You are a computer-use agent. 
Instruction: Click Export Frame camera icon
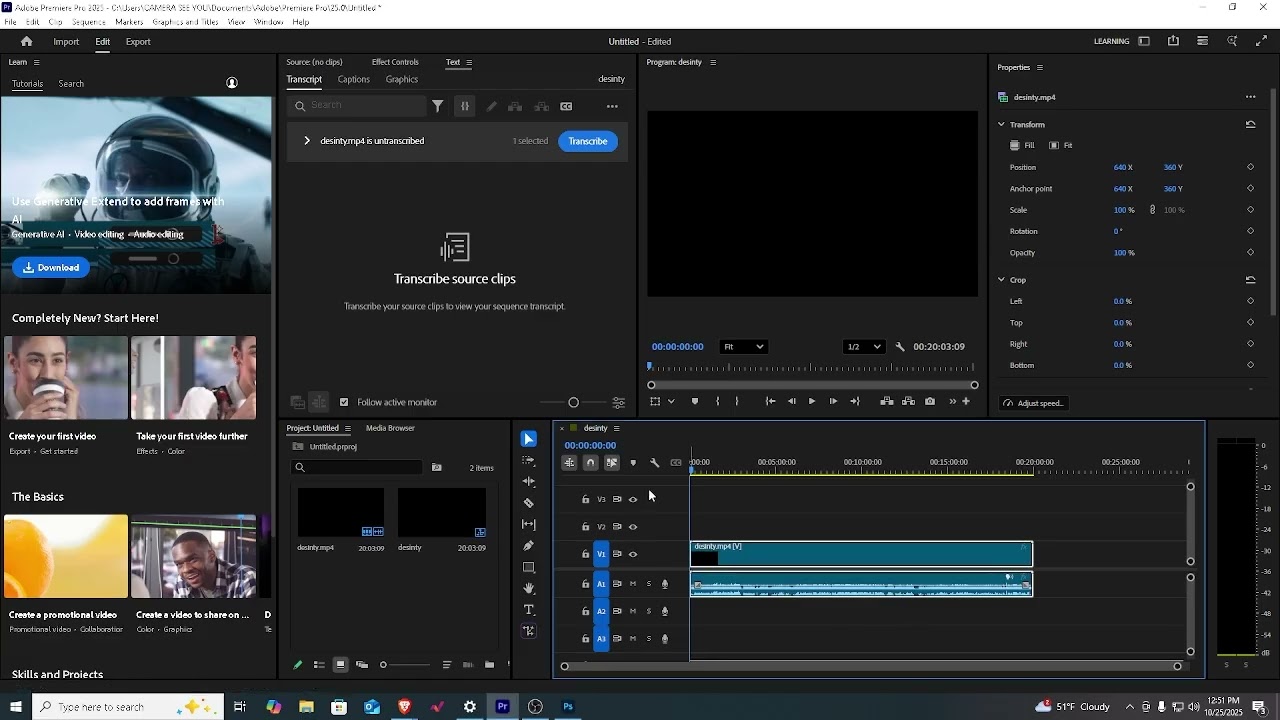click(x=930, y=401)
